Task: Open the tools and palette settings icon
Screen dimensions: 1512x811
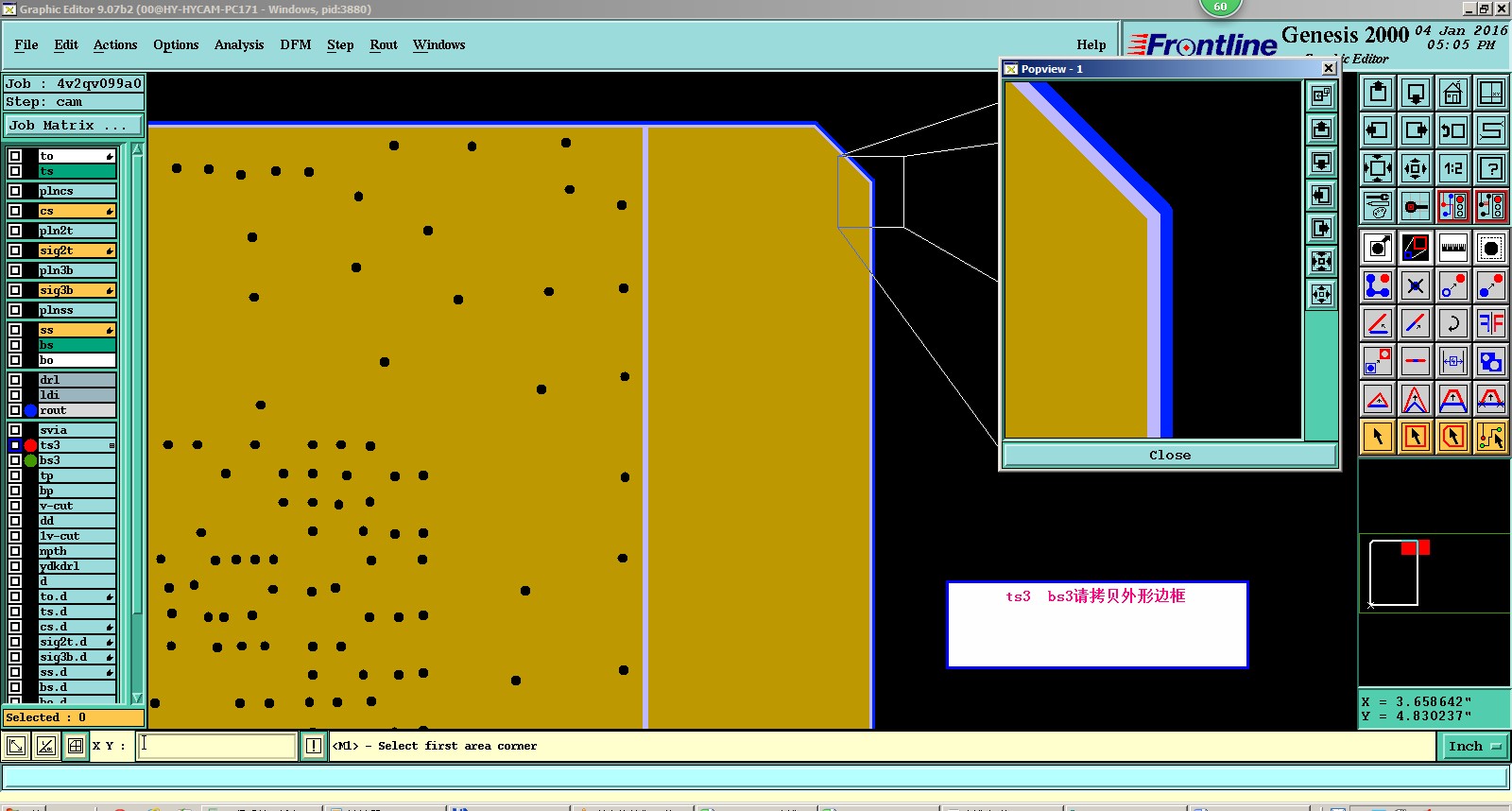Action: [x=1378, y=206]
